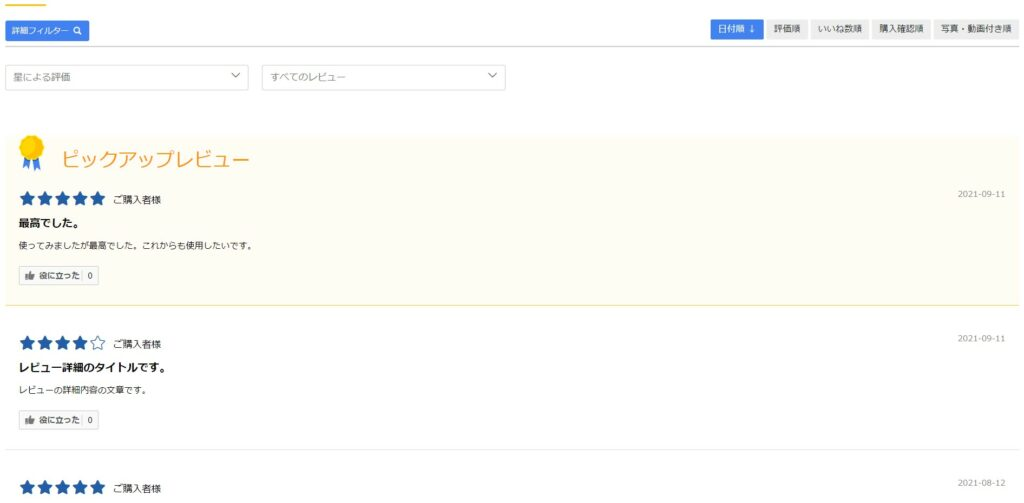Show reviews with 写真・動画付き順

tap(976, 30)
